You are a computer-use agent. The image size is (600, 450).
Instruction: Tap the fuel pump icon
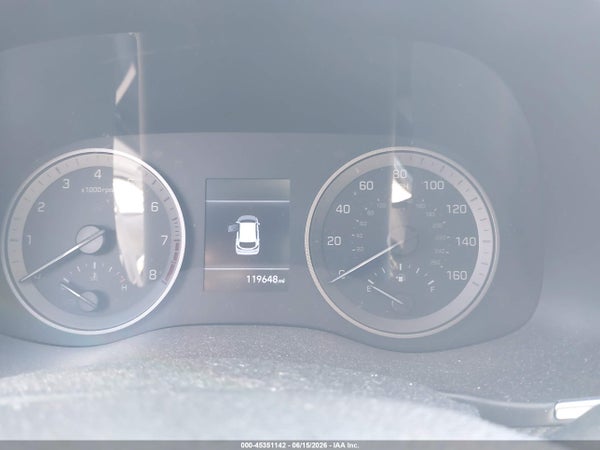pyautogui.click(x=400, y=279)
